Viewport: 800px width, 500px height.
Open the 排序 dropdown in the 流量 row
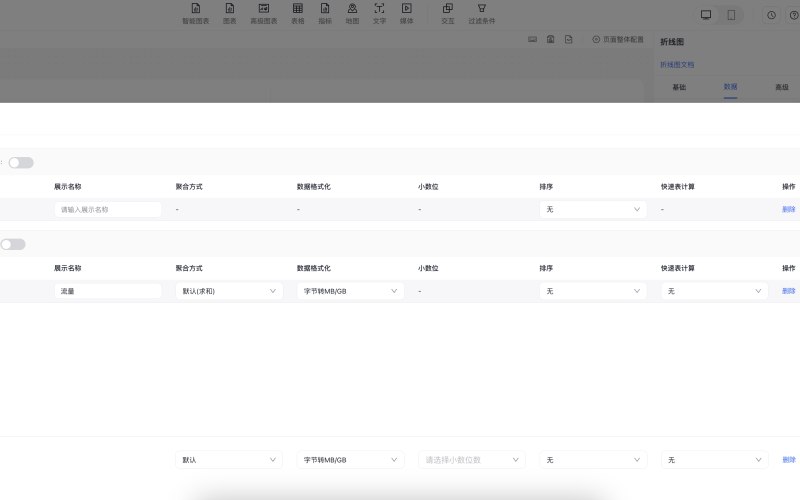[x=593, y=291]
